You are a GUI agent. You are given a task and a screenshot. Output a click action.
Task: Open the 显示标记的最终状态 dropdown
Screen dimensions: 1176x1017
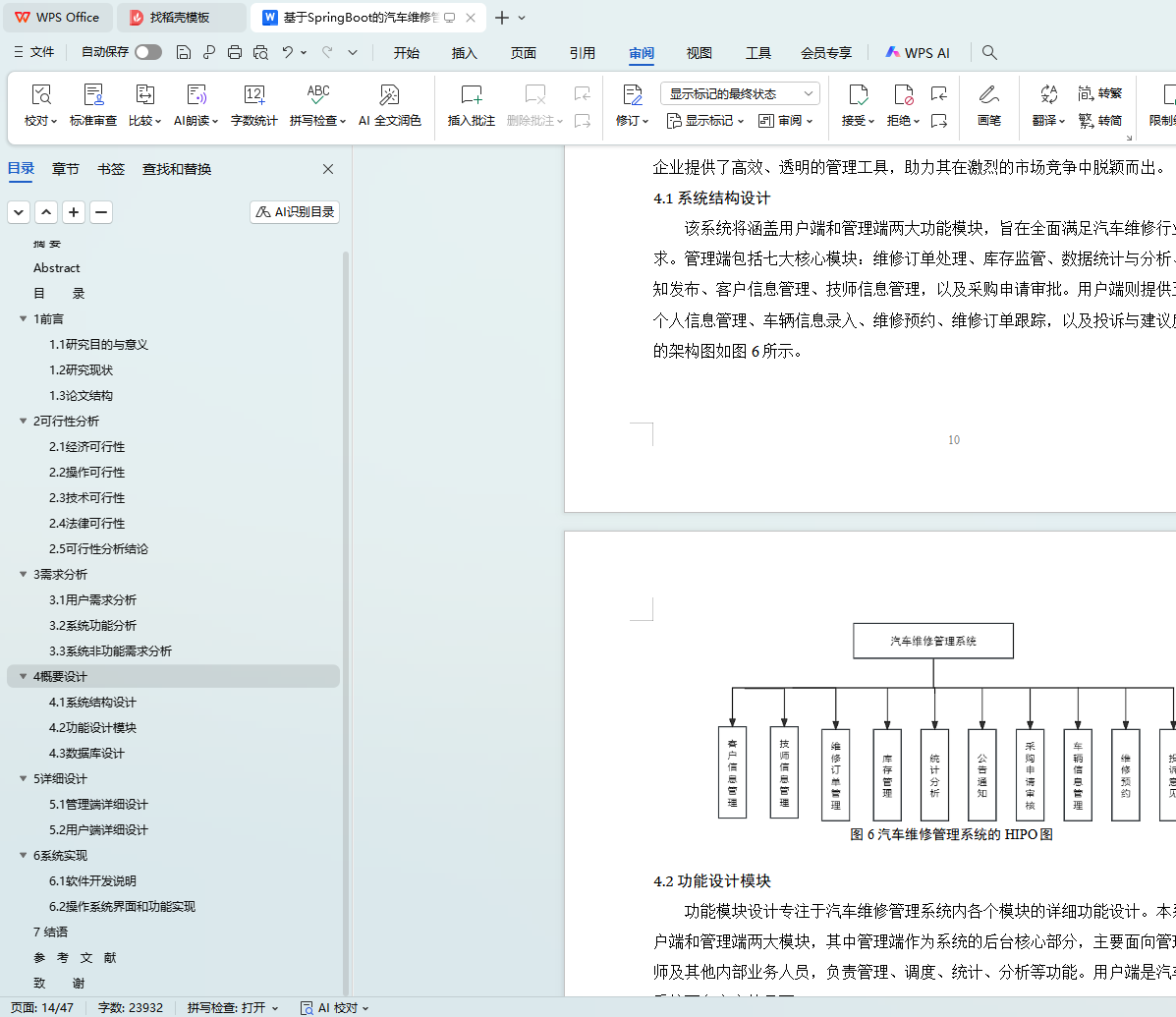pyautogui.click(x=740, y=93)
